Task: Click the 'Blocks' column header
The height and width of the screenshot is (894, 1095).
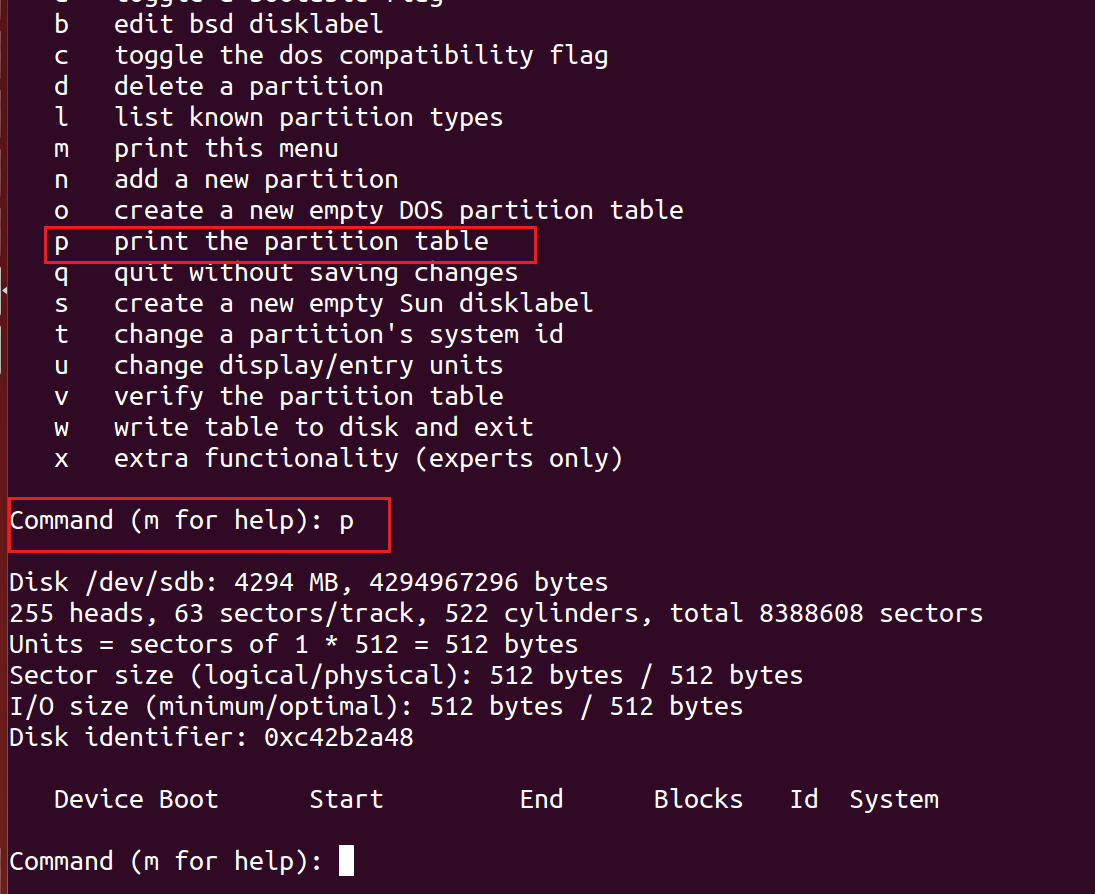Action: (x=698, y=799)
